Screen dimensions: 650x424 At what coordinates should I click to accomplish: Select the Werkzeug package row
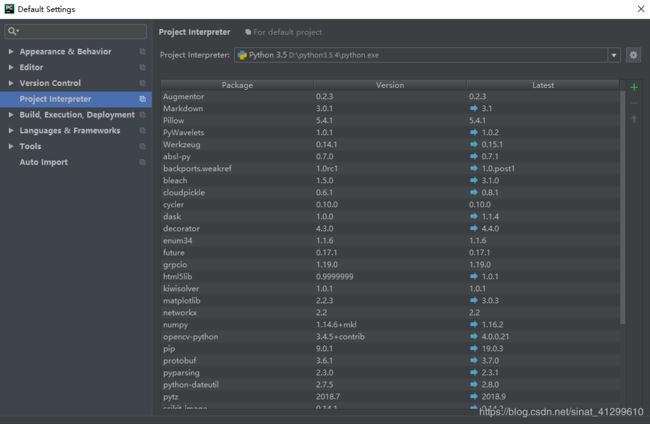tap(390, 144)
